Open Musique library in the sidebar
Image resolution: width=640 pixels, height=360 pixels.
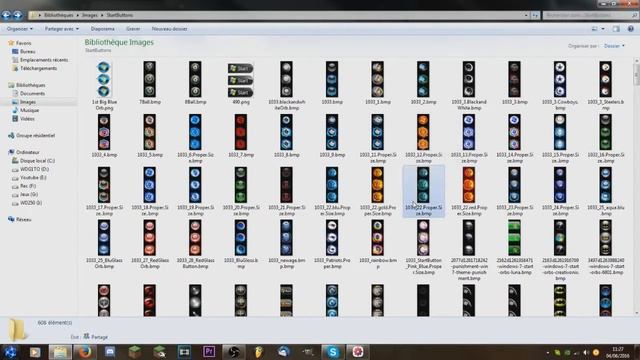29,110
